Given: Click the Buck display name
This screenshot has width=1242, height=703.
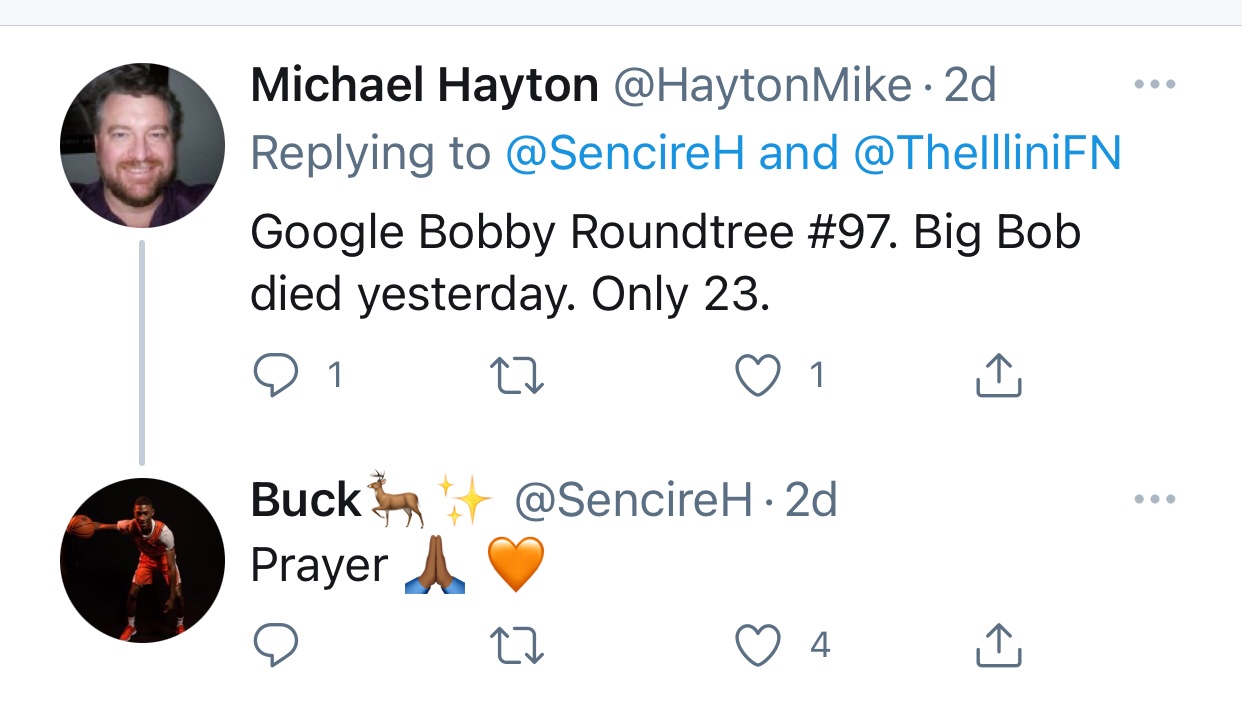Looking at the screenshot, I should tap(305, 500).
